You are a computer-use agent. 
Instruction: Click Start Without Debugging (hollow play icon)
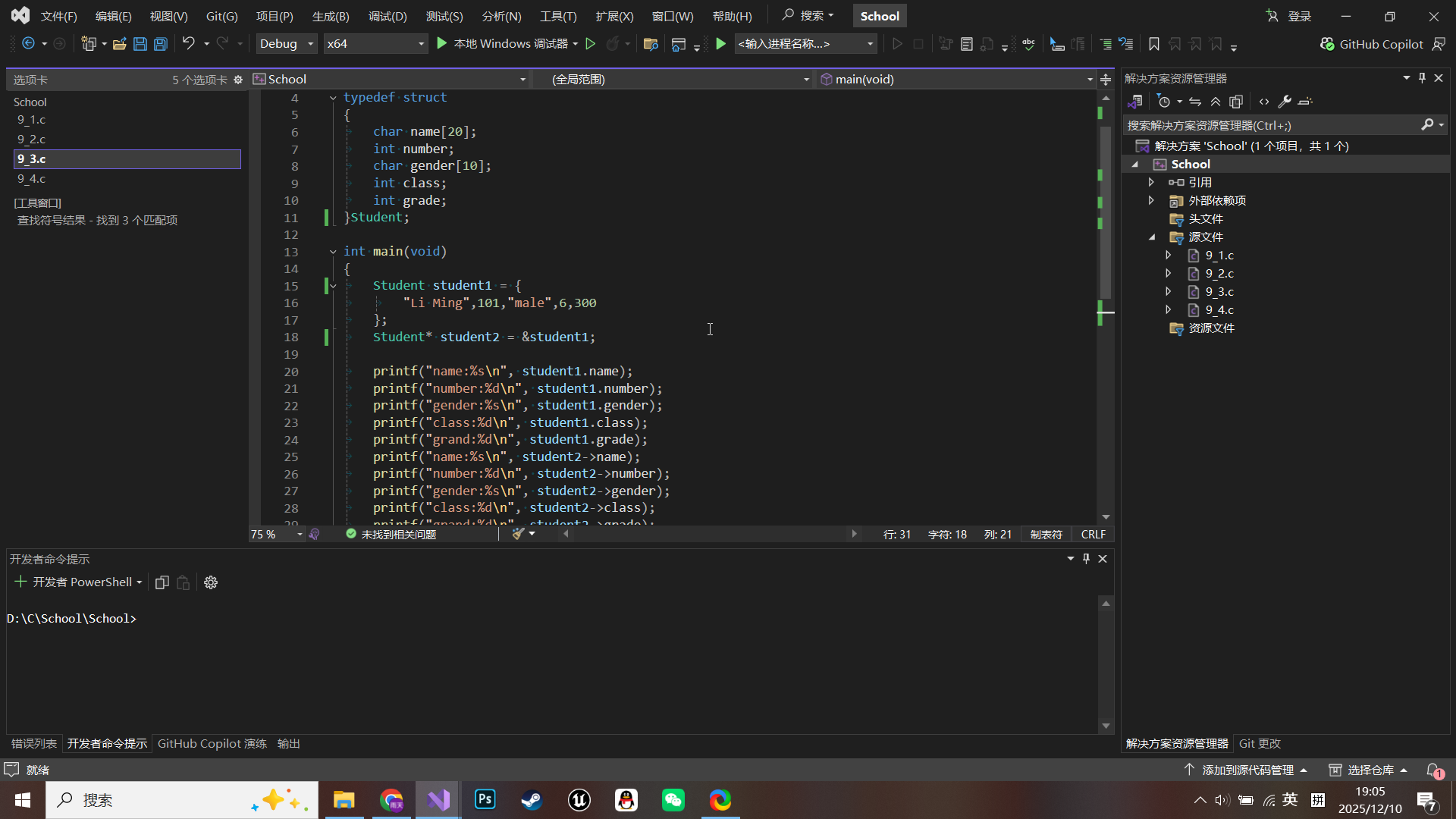[x=591, y=44]
